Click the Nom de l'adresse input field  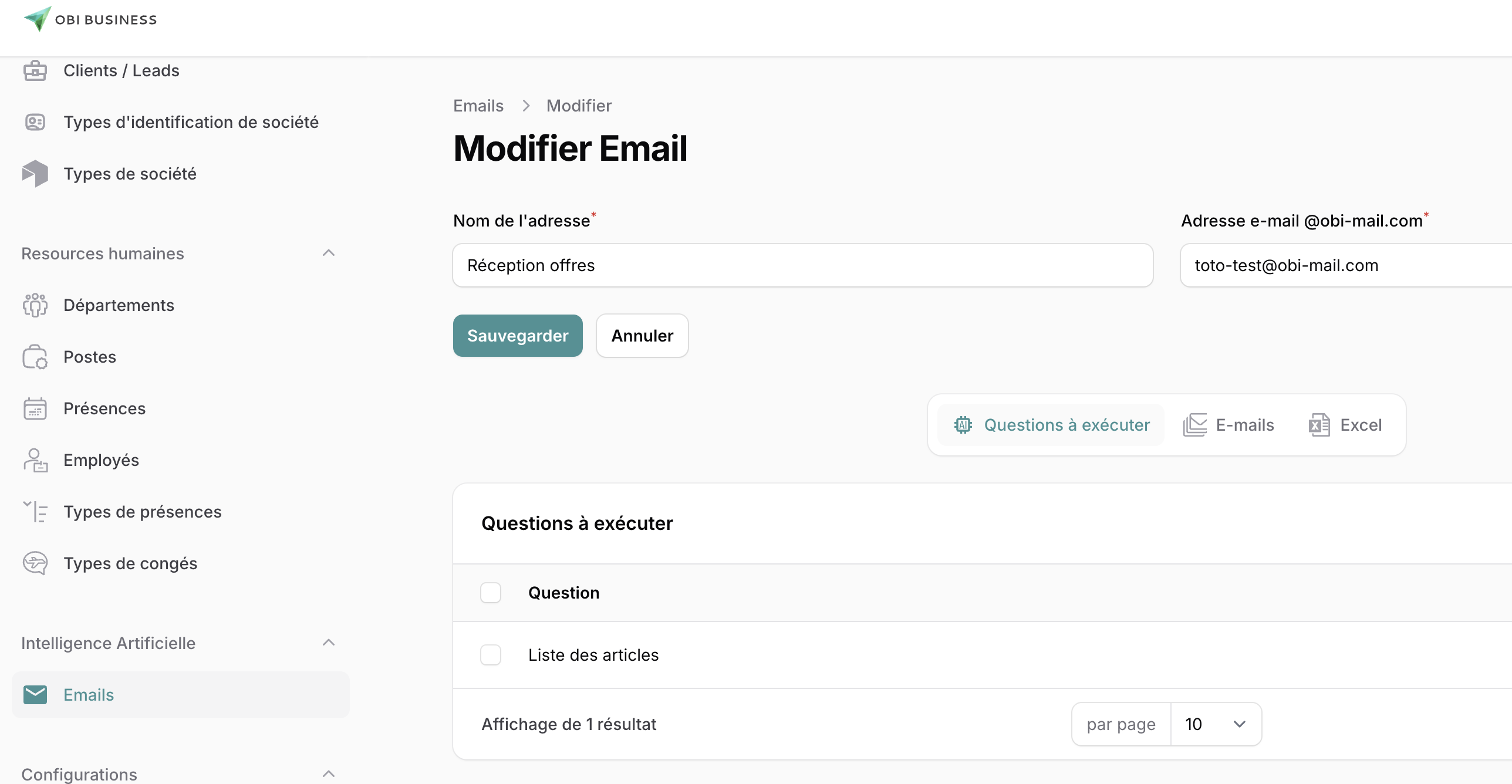802,265
